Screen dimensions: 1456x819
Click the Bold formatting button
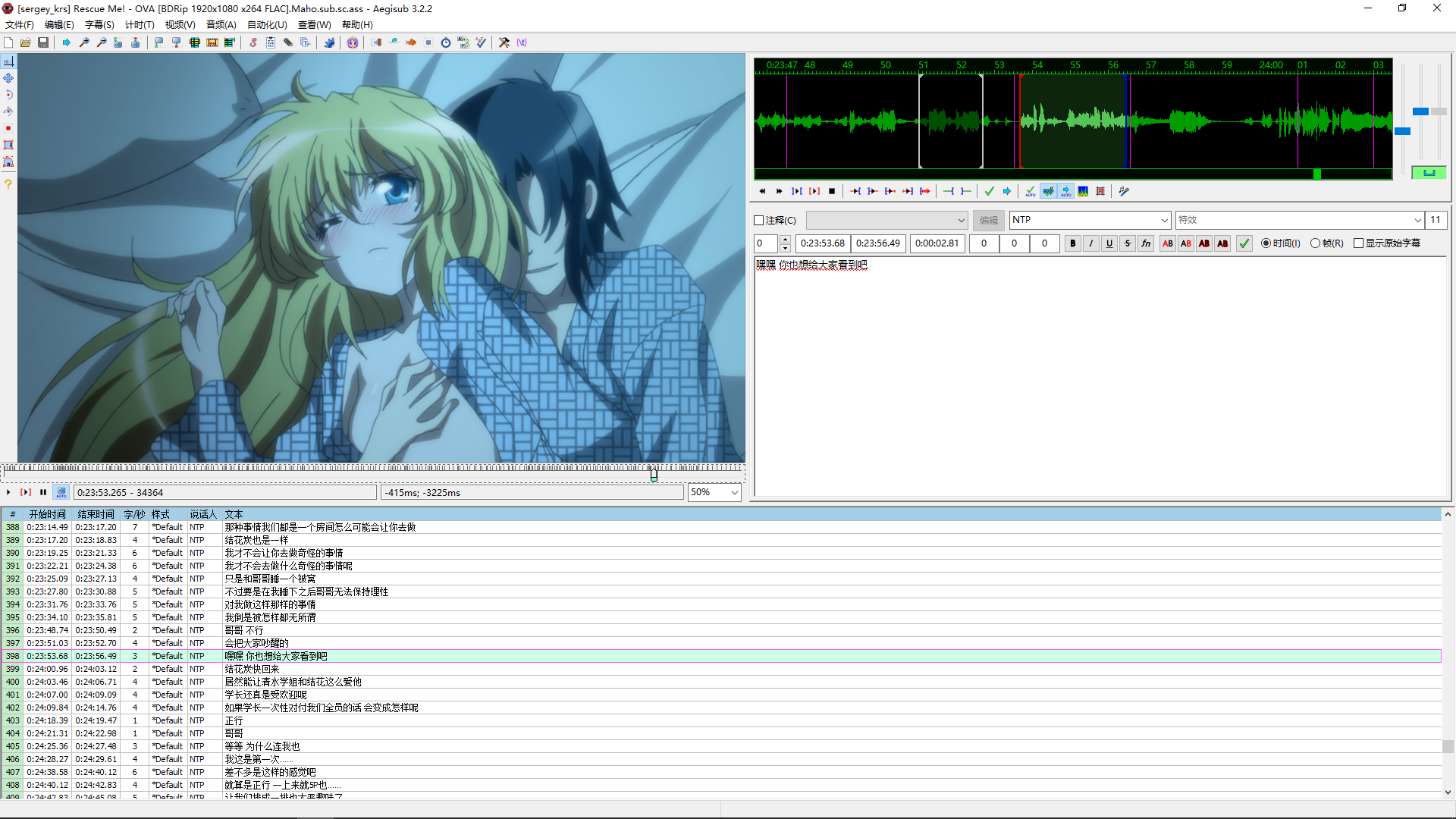point(1072,243)
